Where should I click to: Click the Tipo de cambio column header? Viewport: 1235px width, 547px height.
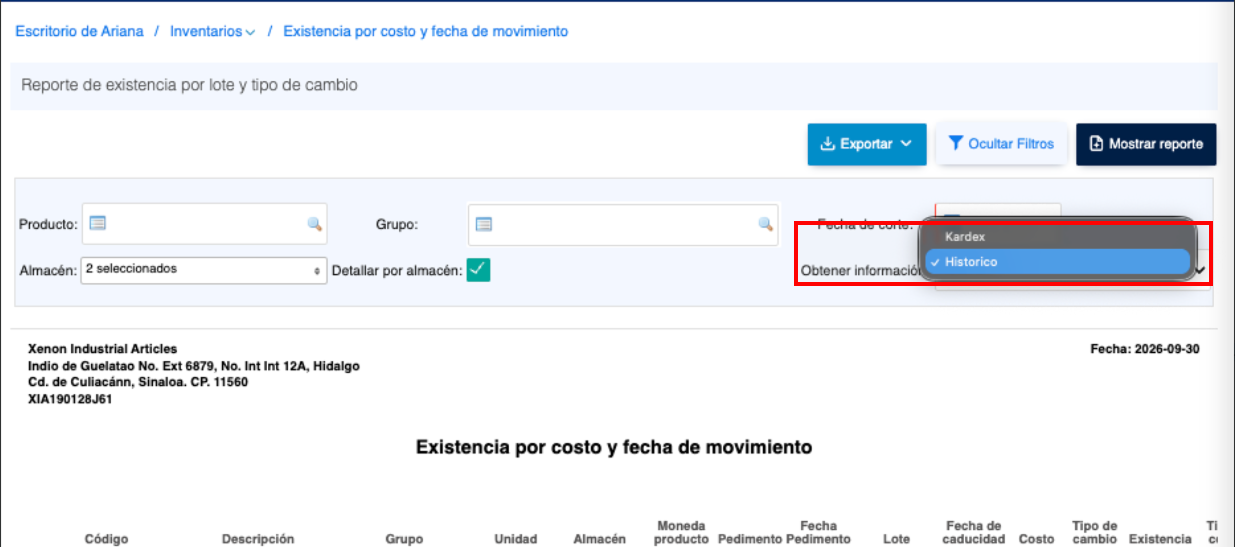click(1094, 533)
